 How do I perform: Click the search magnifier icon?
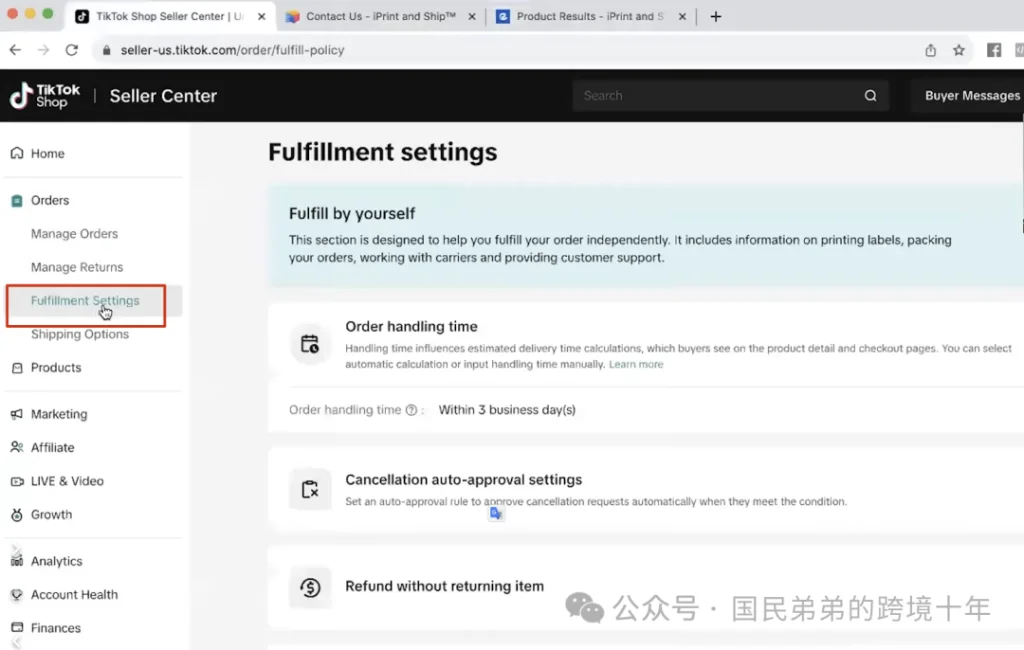(x=870, y=96)
